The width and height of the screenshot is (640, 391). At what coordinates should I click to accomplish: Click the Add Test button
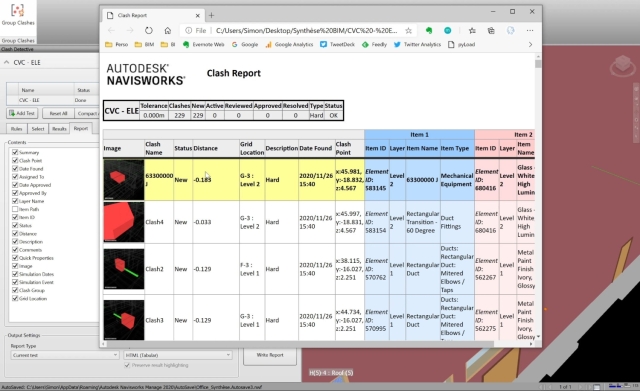(22, 113)
